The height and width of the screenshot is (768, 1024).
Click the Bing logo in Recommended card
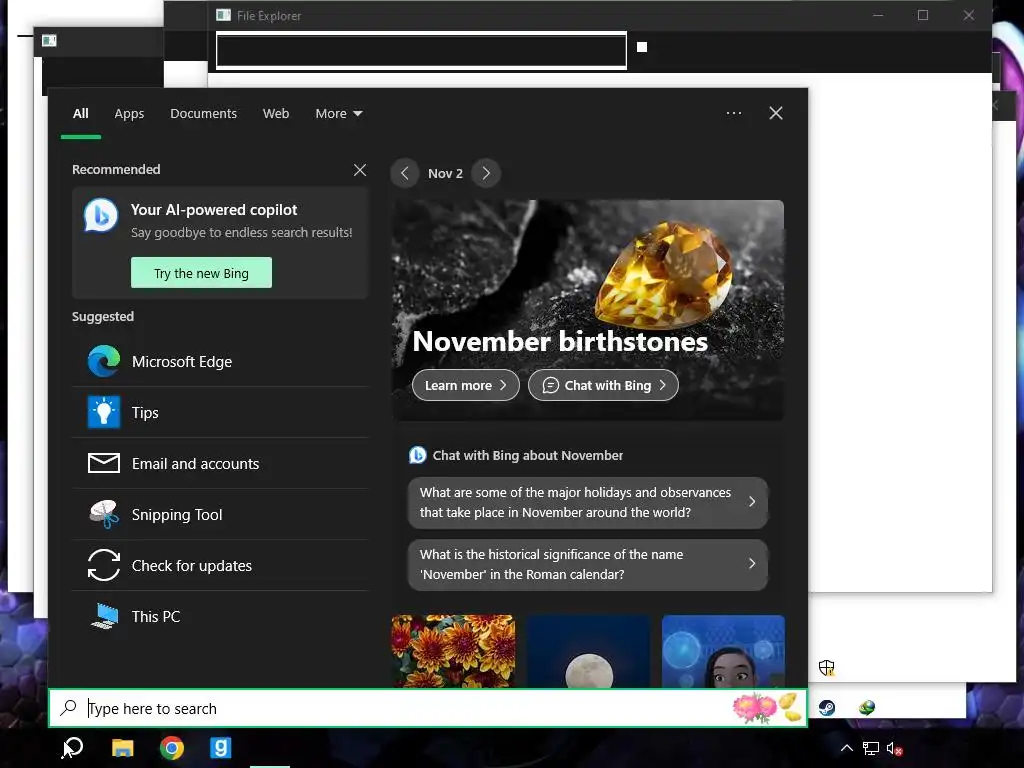tap(101, 215)
